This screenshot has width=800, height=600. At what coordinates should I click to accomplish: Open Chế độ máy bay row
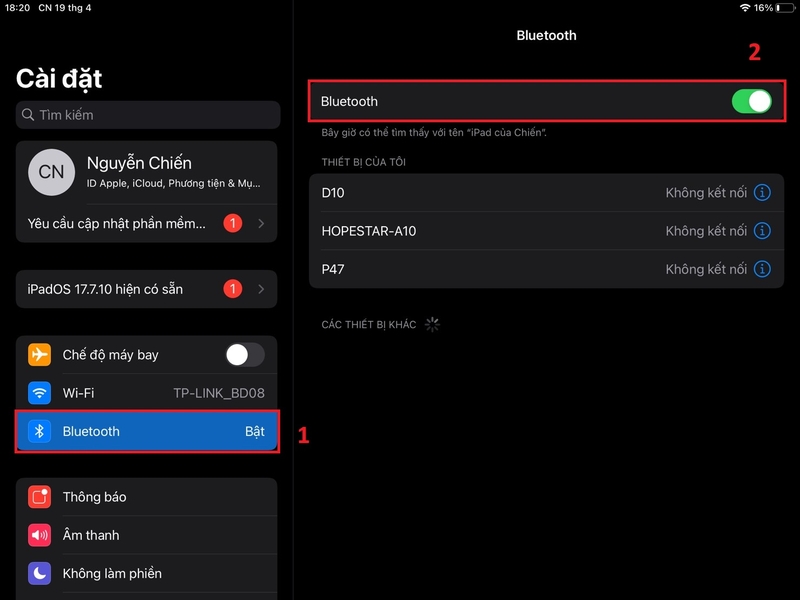click(146, 355)
